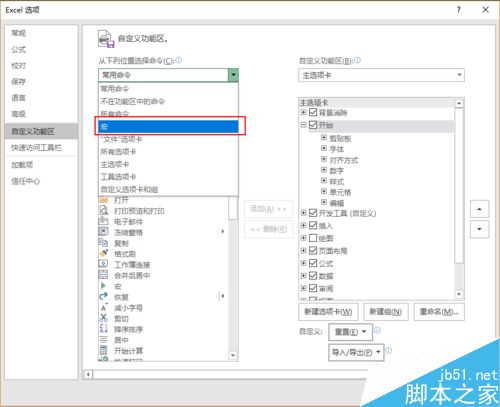Image resolution: width=500 pixels, height=407 pixels.
Task: Click the 减小字号 font size icon
Action: pyautogui.click(x=104, y=307)
